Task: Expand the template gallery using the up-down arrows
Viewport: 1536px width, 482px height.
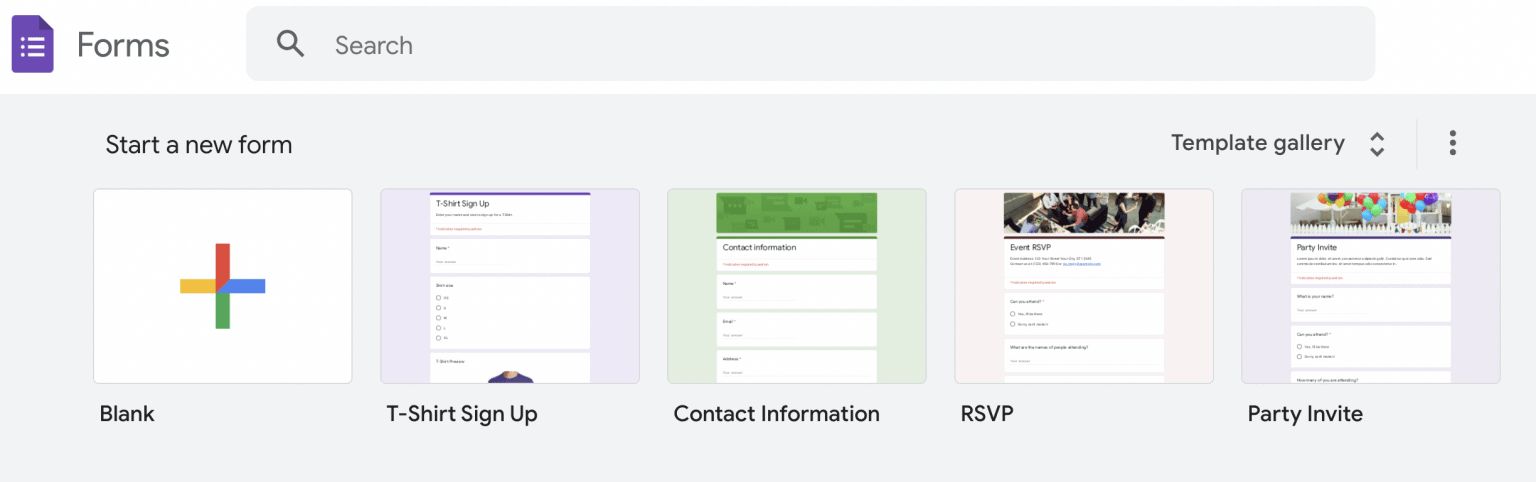Action: (1377, 144)
